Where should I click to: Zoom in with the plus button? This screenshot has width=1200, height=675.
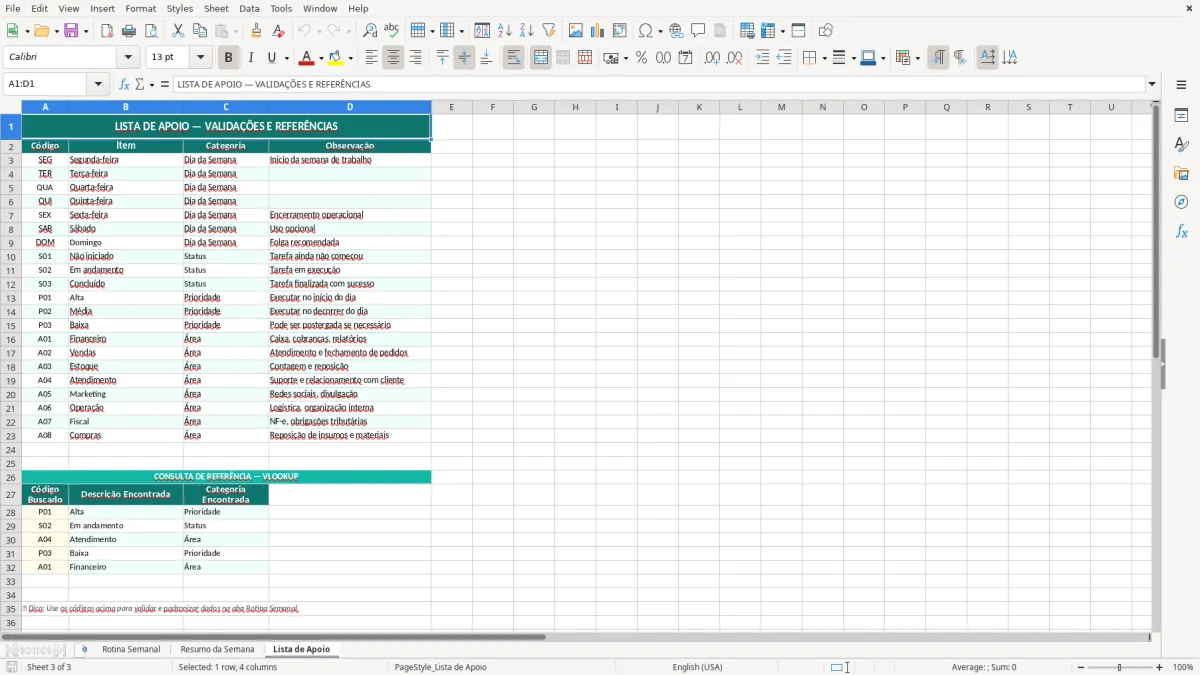1159,667
